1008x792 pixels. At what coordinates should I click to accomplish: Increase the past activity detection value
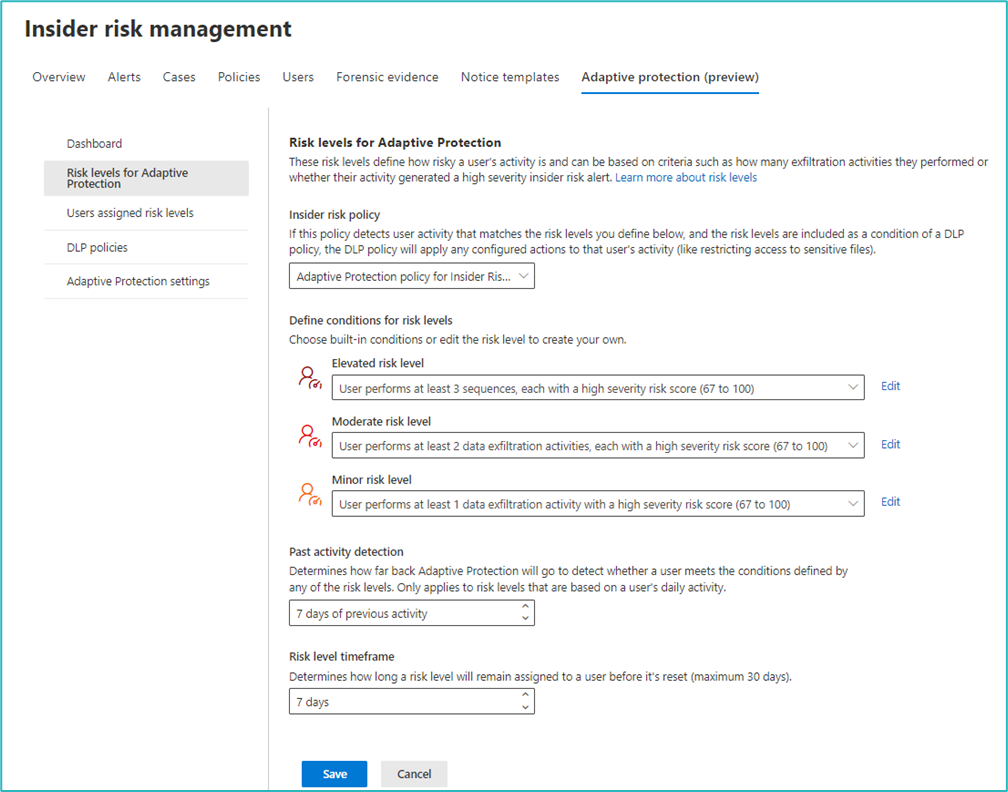pyautogui.click(x=527, y=607)
